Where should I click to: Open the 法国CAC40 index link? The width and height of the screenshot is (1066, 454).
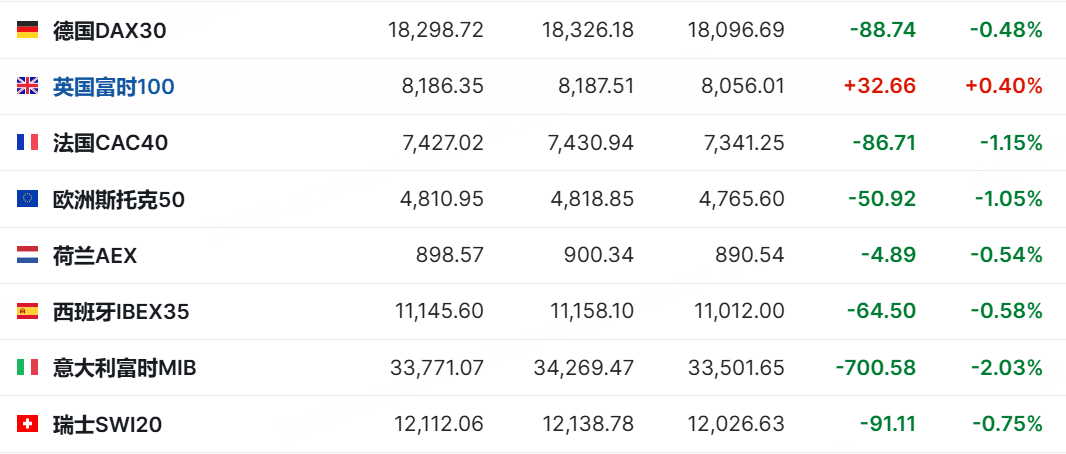pyautogui.click(x=110, y=143)
